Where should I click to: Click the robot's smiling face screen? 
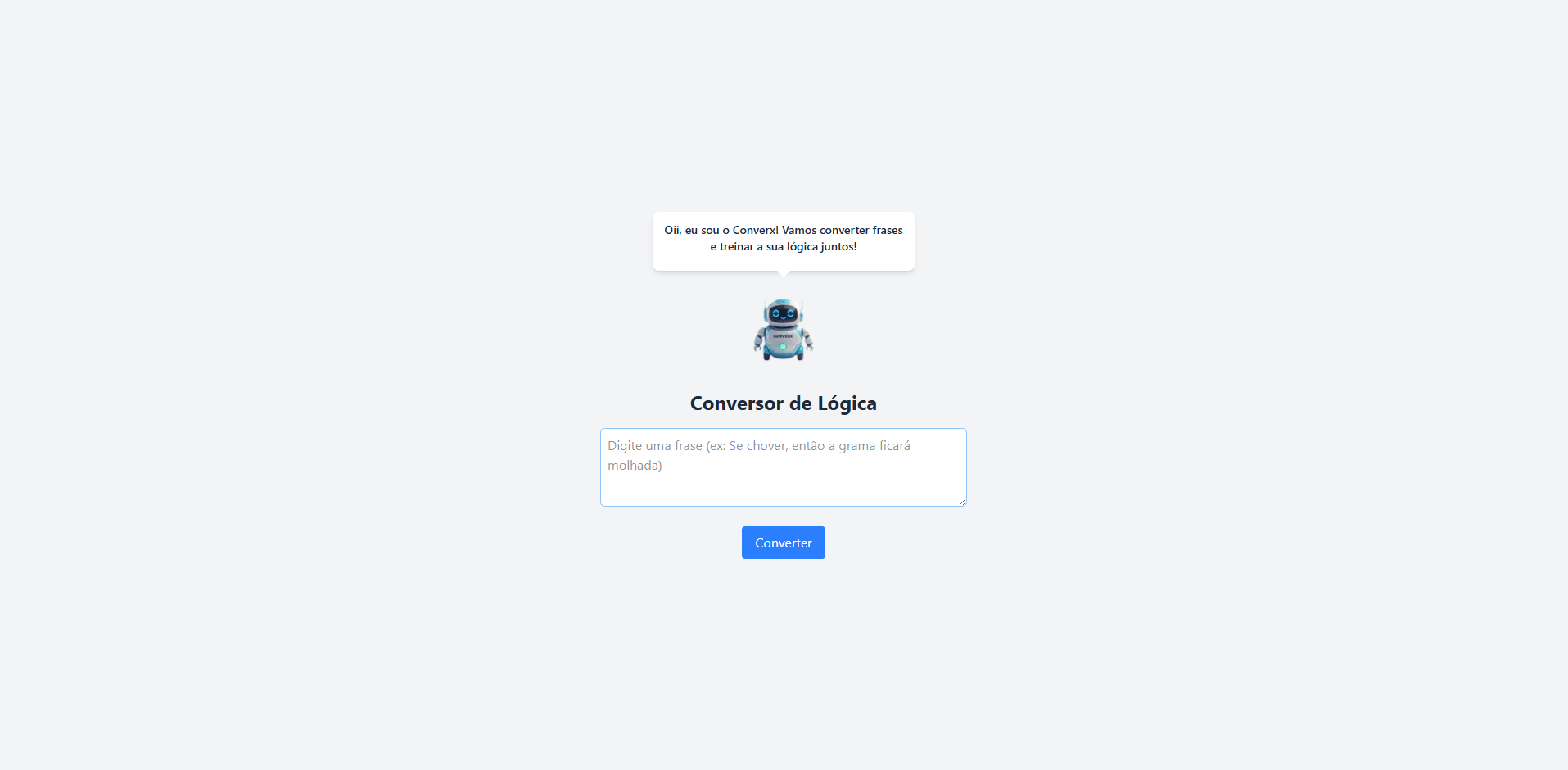pyautogui.click(x=784, y=314)
